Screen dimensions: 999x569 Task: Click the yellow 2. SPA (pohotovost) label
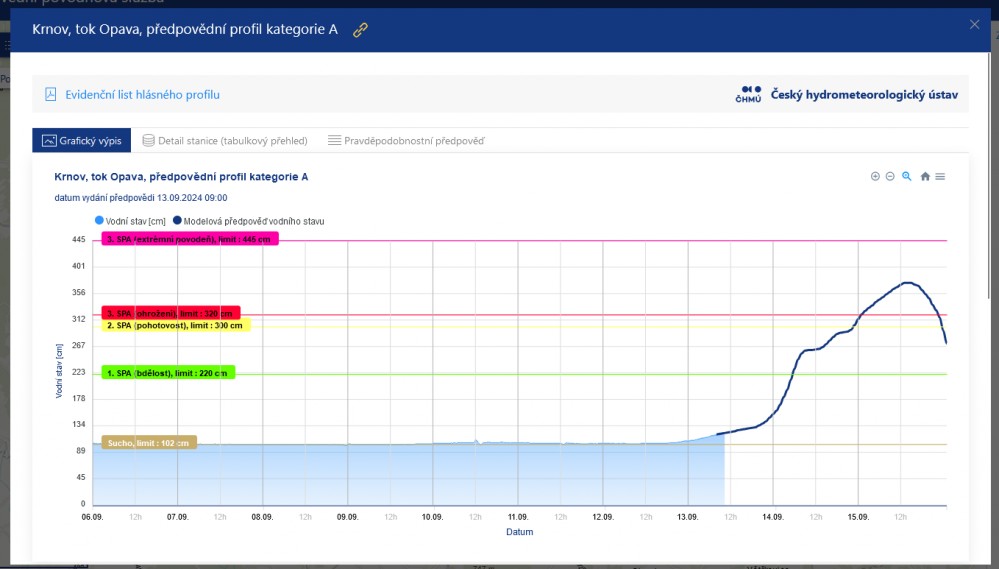pos(174,325)
